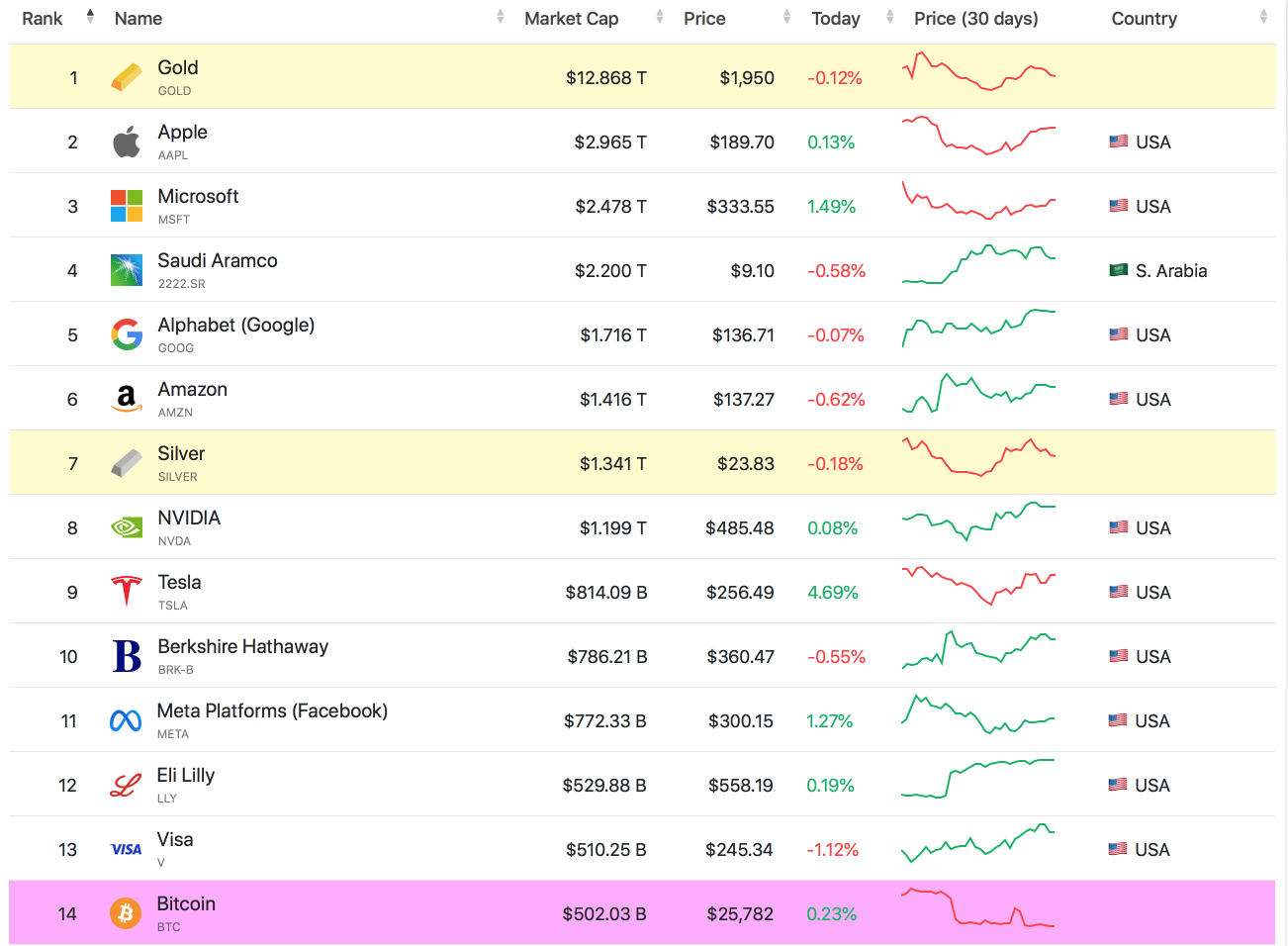Click the USA flag in Meta's row
The width and height of the screenshot is (1288, 946).
tap(1118, 720)
